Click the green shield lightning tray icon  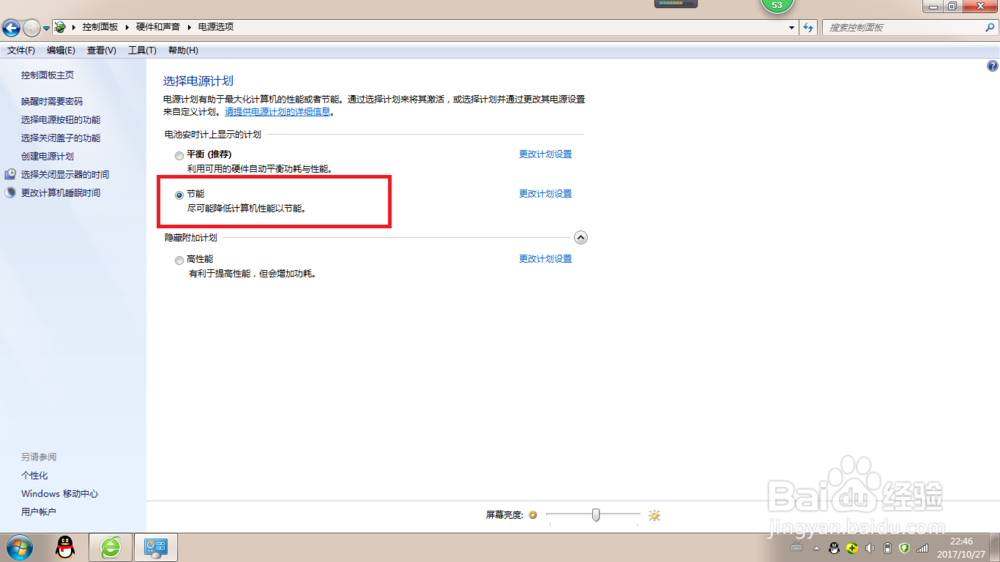pos(904,548)
